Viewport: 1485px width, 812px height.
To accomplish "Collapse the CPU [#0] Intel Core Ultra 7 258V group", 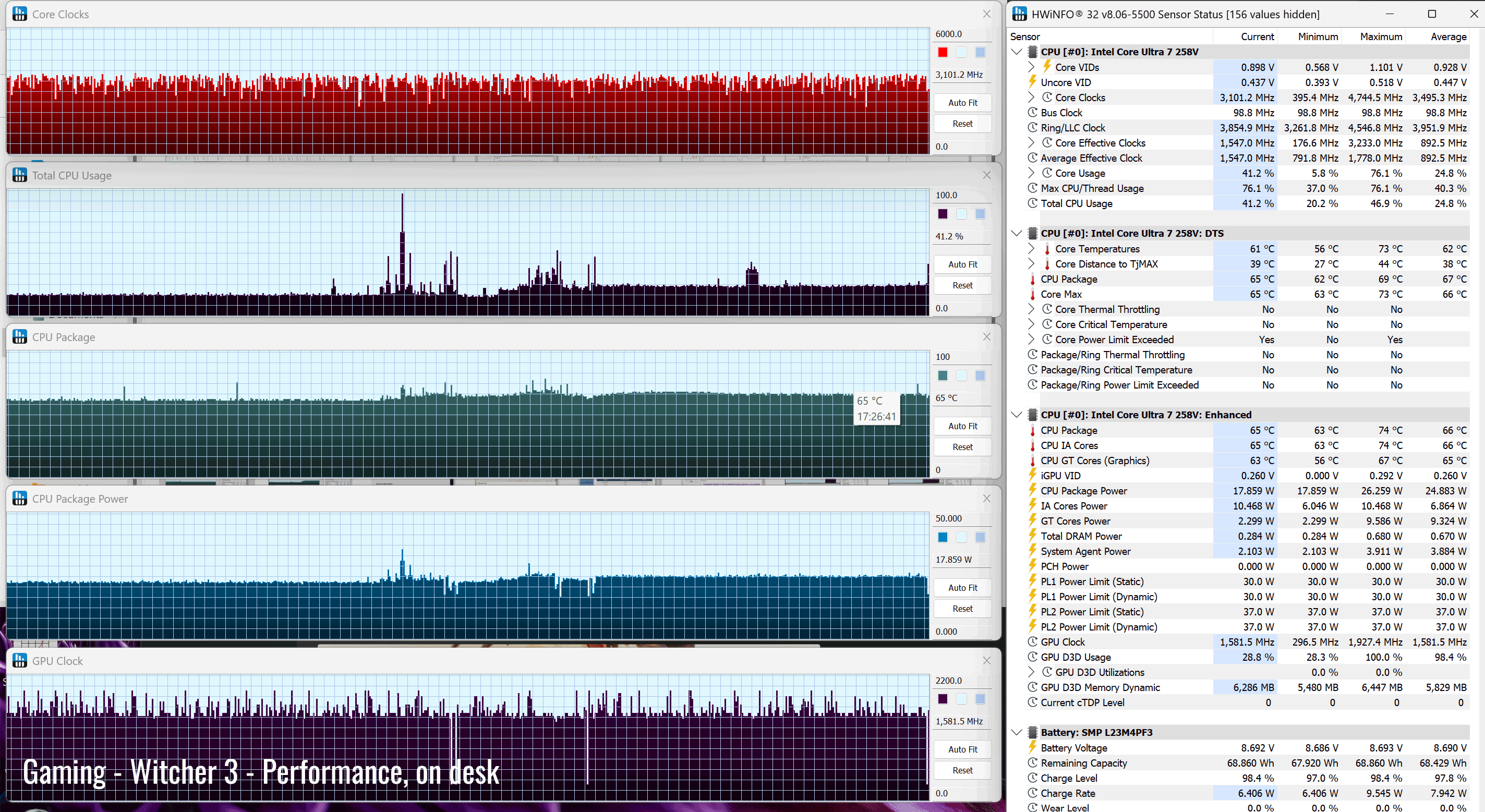I will pos(1017,52).
